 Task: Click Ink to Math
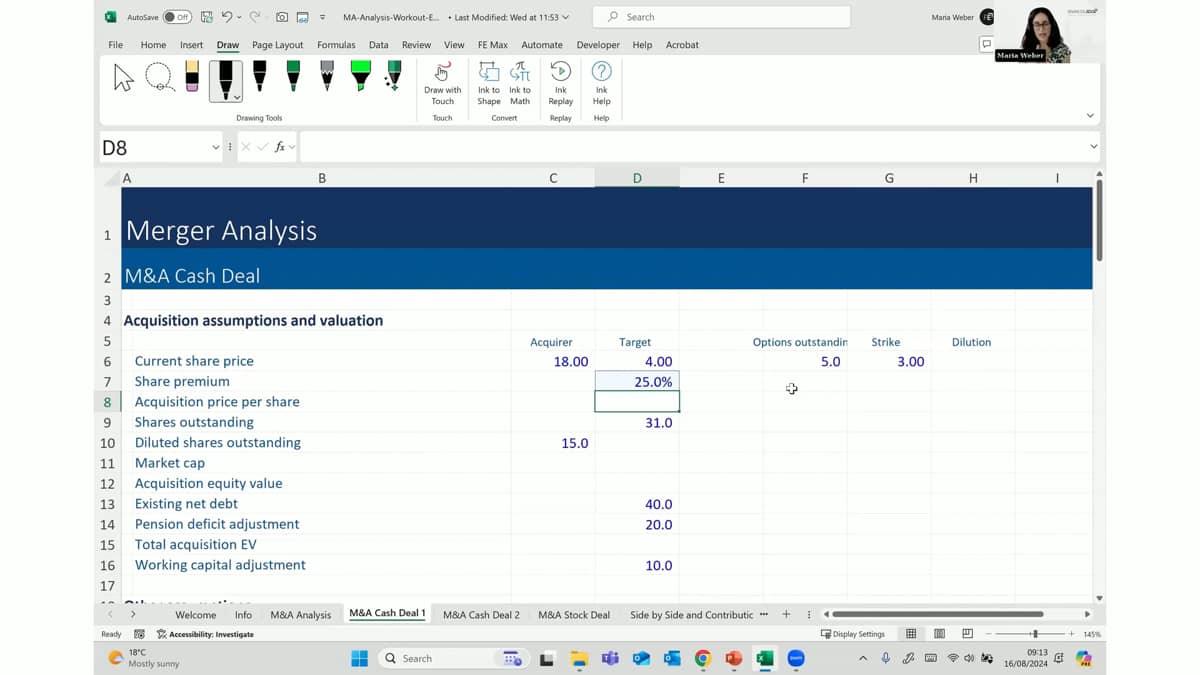pyautogui.click(x=520, y=84)
